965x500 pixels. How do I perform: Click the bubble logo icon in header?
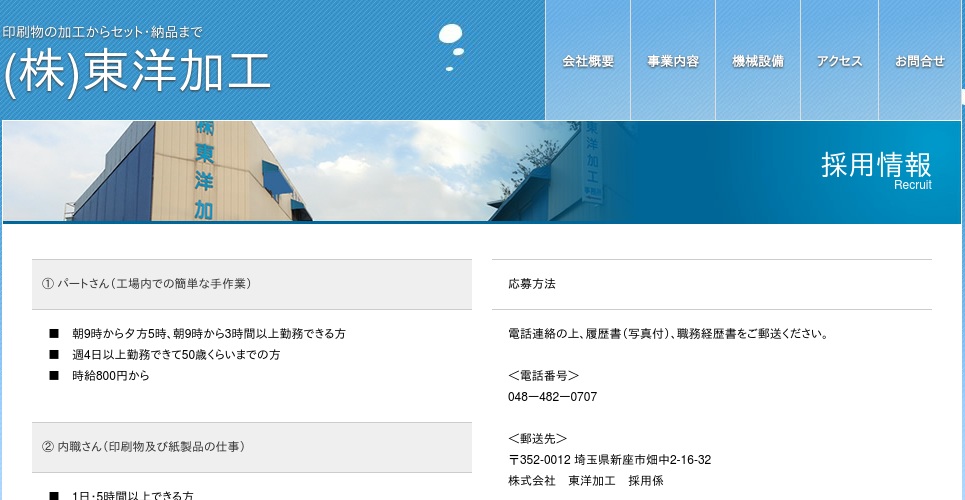click(452, 46)
